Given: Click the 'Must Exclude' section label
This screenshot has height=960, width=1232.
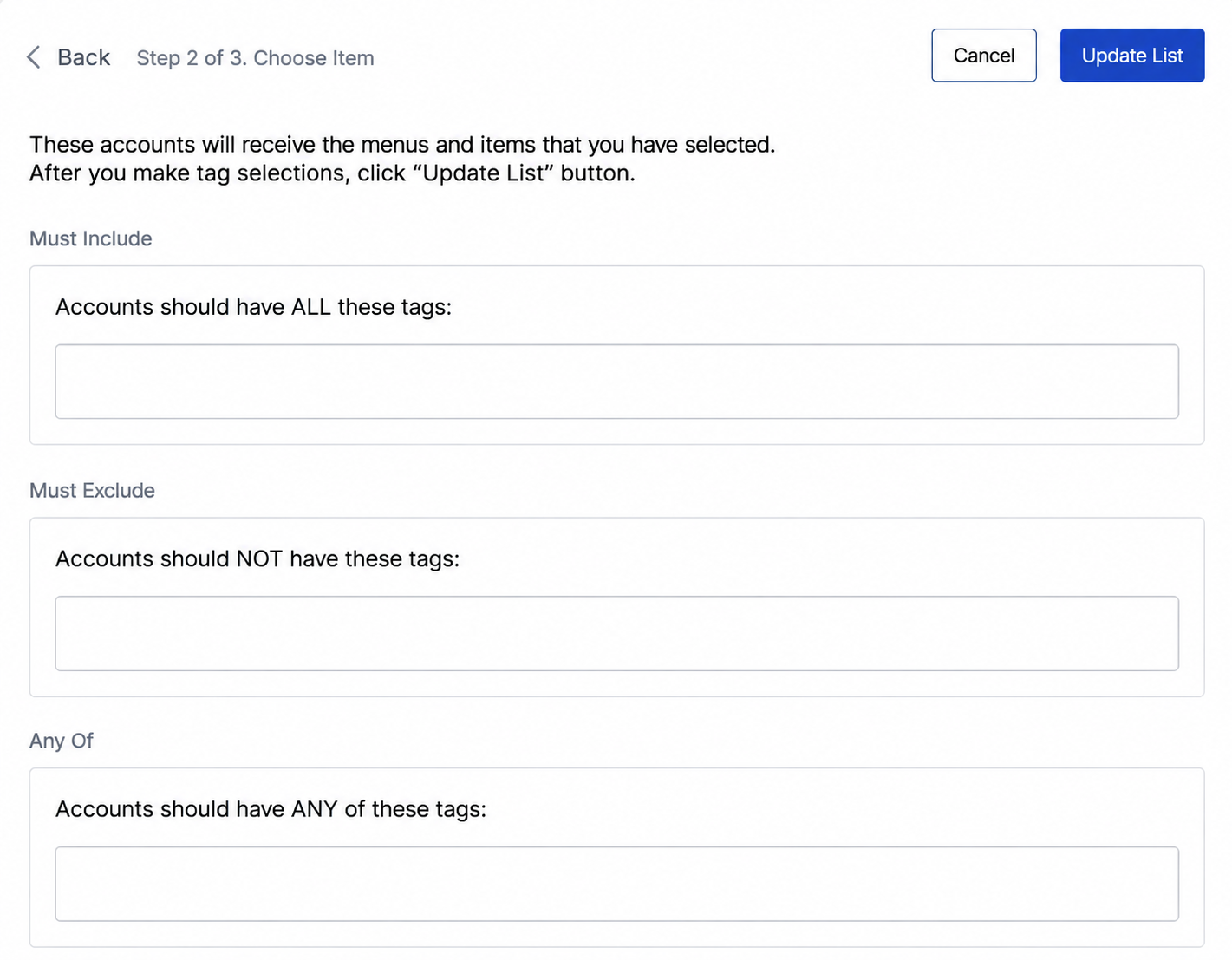Looking at the screenshot, I should tap(92, 490).
